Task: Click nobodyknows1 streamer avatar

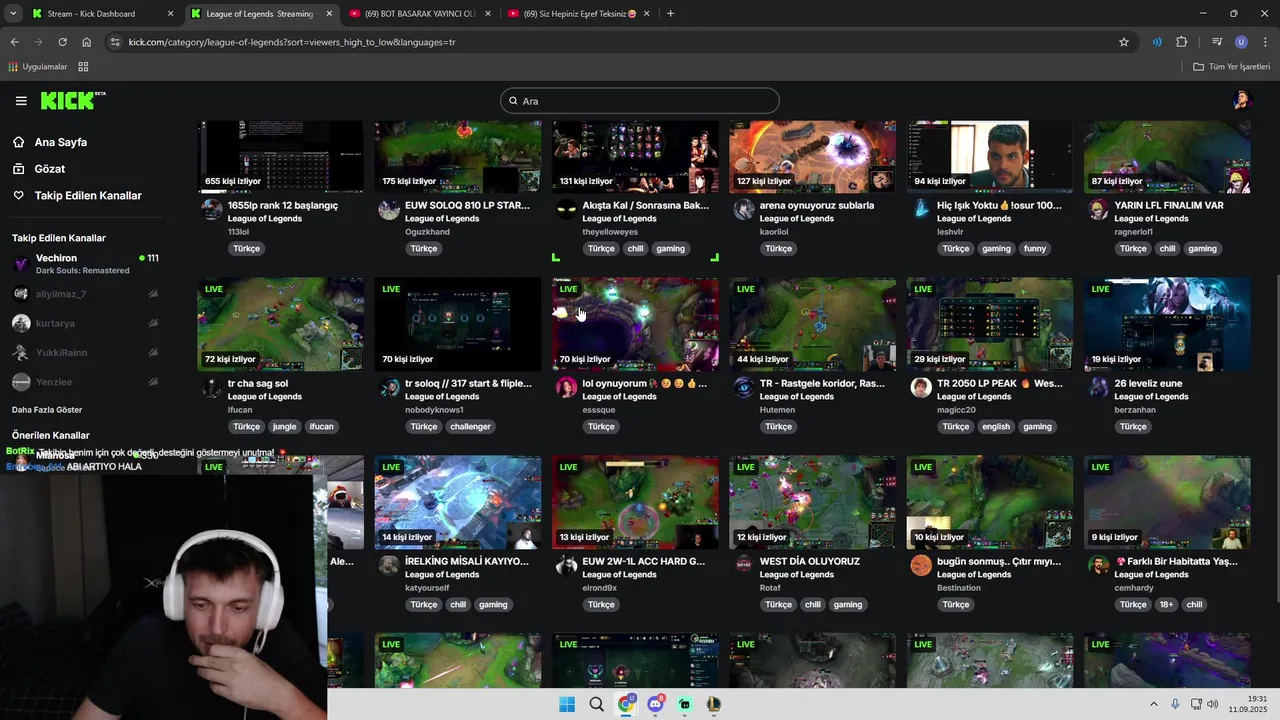Action: point(389,388)
